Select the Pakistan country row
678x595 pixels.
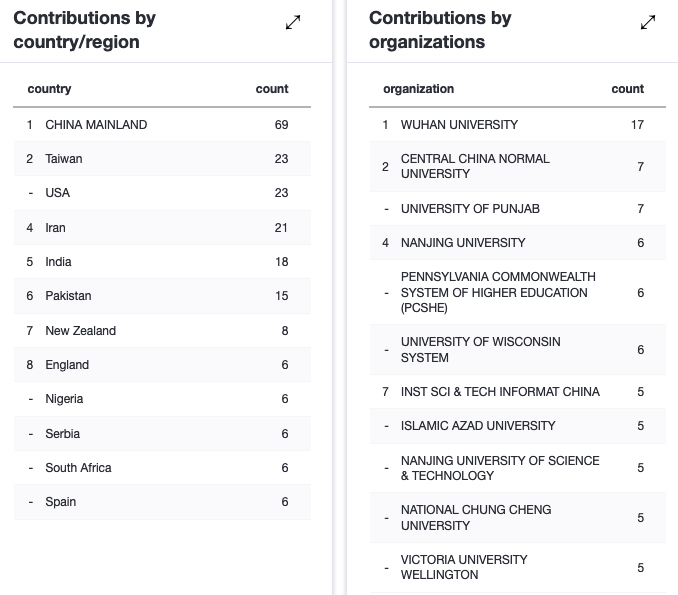68,296
